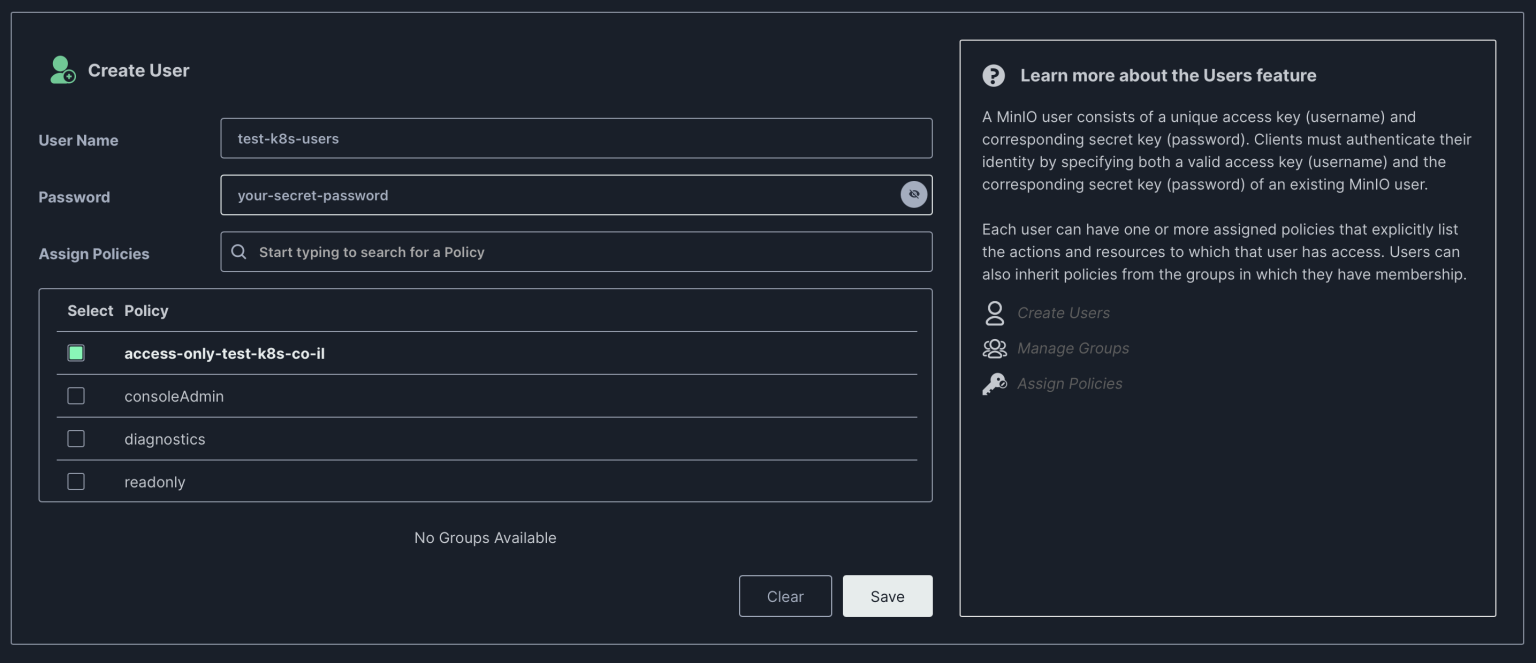Click the Policy column header

(146, 311)
